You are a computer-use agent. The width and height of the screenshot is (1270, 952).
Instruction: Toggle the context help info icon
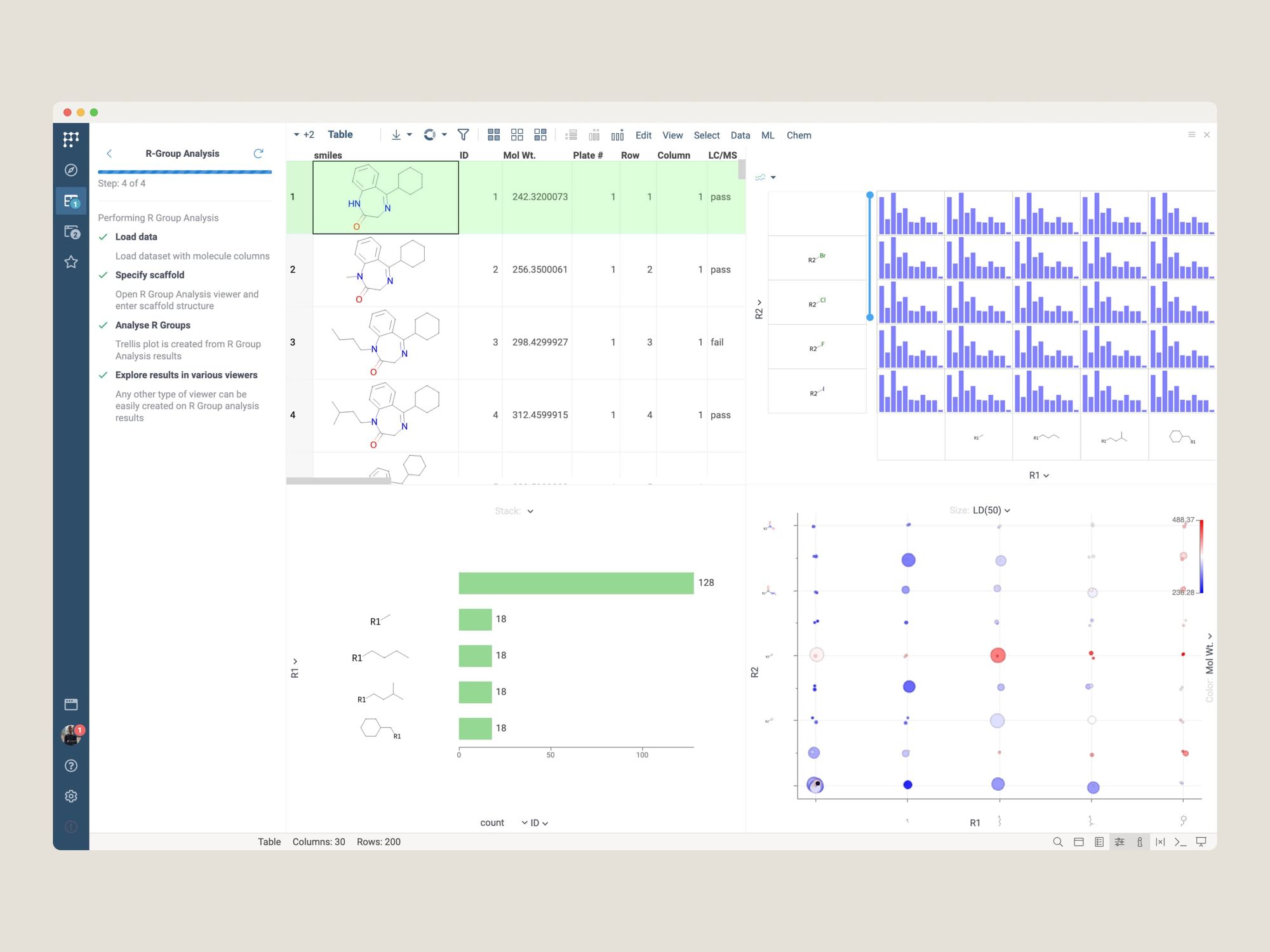[x=1140, y=842]
